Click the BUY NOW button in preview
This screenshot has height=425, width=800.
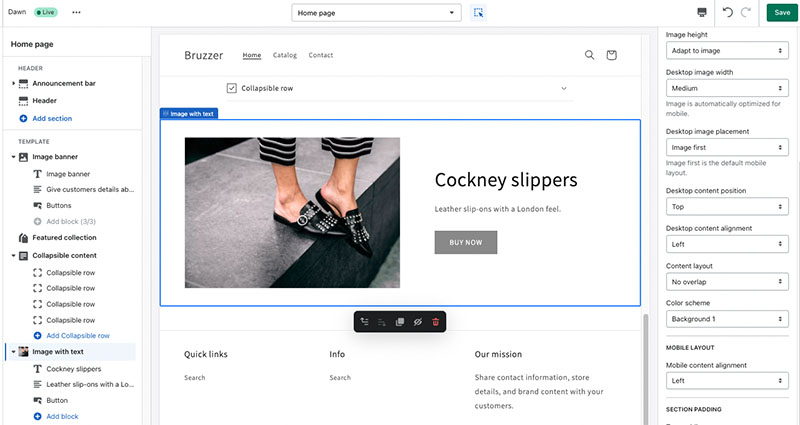(466, 242)
